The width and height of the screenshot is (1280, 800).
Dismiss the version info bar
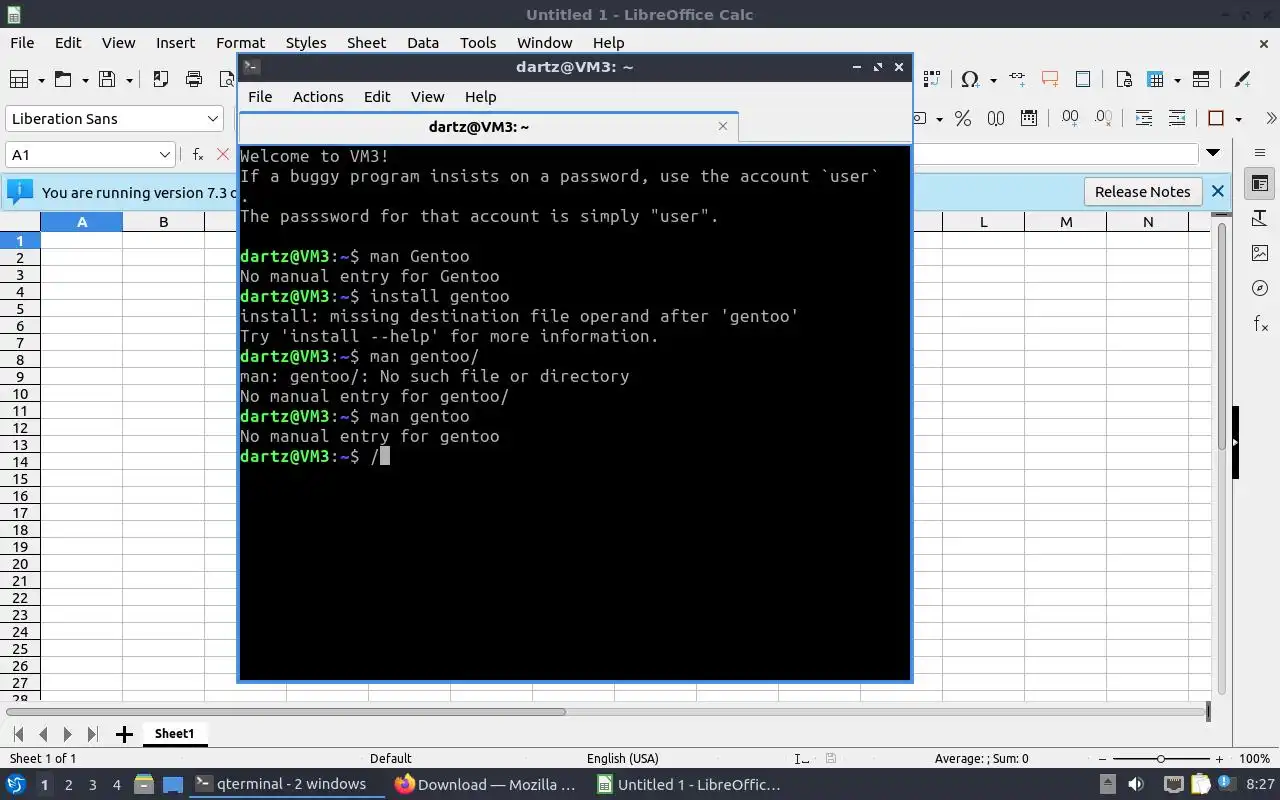point(1217,191)
